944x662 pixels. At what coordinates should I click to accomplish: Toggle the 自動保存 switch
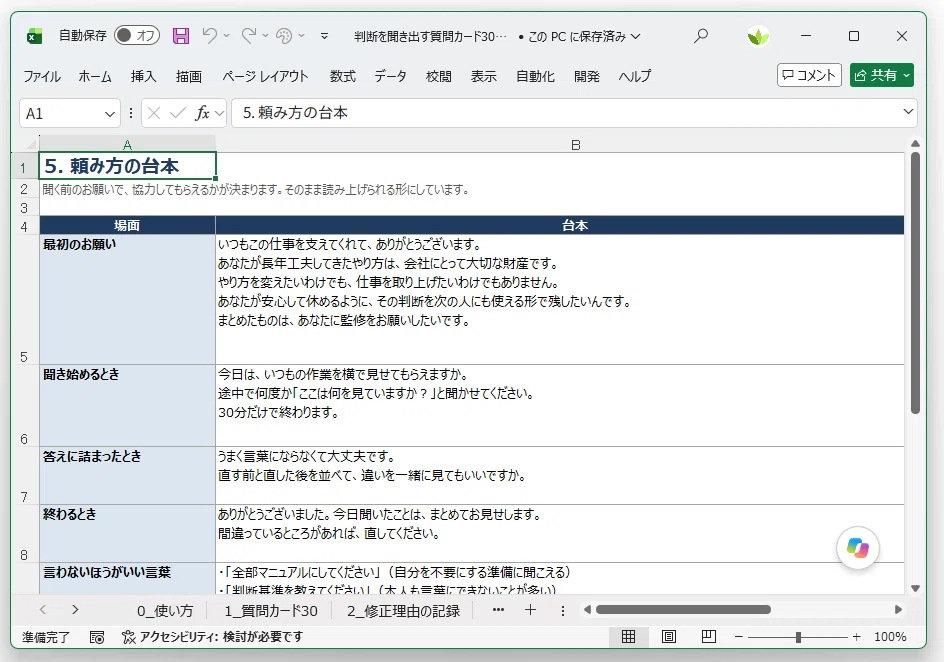pyautogui.click(x=137, y=36)
